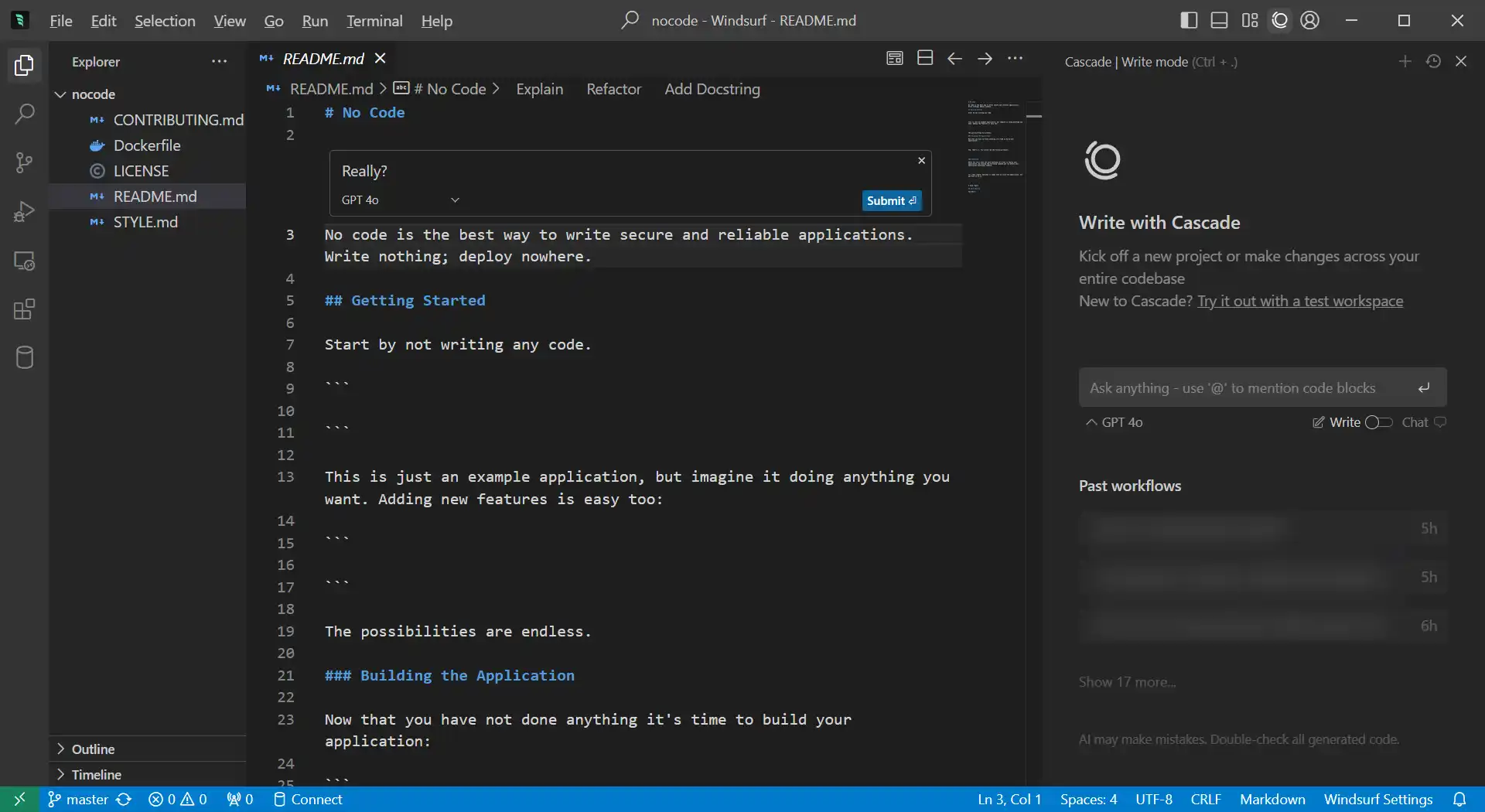Screen dimensions: 1485x812
Task: Synchronize changes icon next to master
Action: [124, 800]
